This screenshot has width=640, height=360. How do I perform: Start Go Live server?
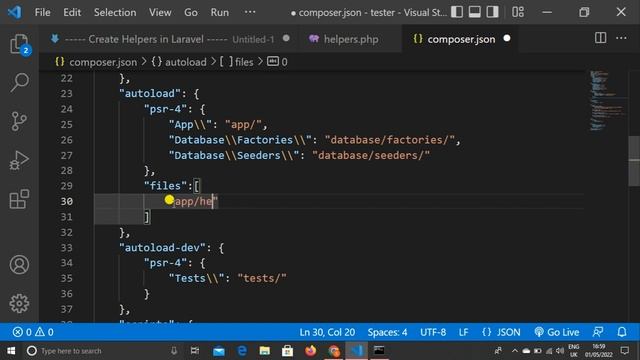point(557,332)
